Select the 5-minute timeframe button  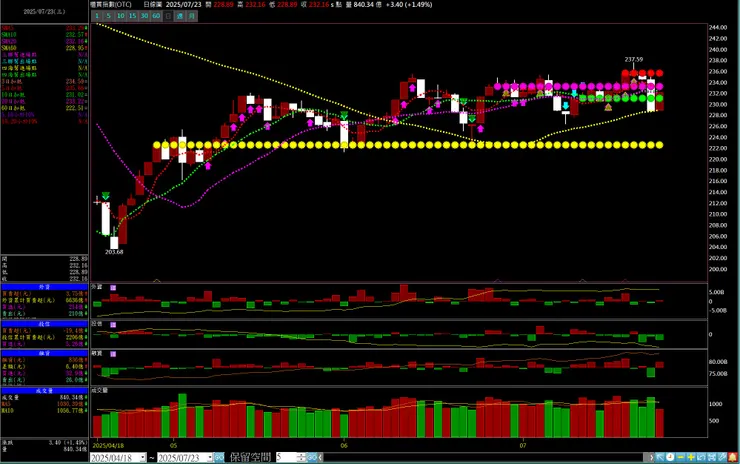(x=109, y=16)
